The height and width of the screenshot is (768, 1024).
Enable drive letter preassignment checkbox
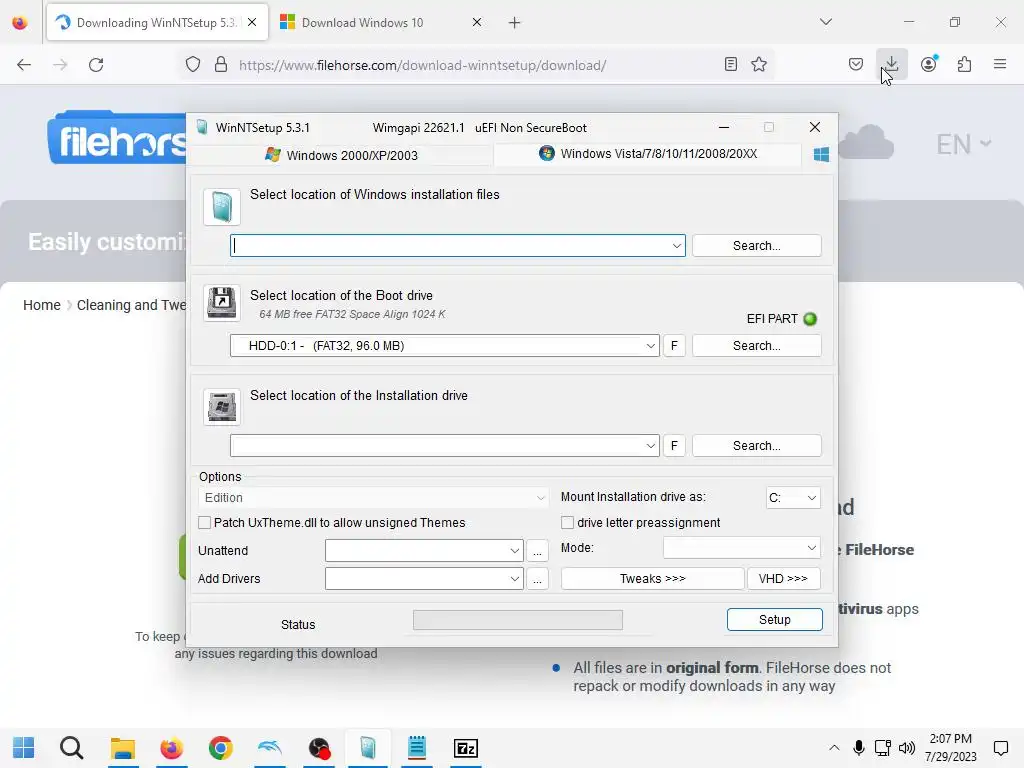tap(568, 522)
